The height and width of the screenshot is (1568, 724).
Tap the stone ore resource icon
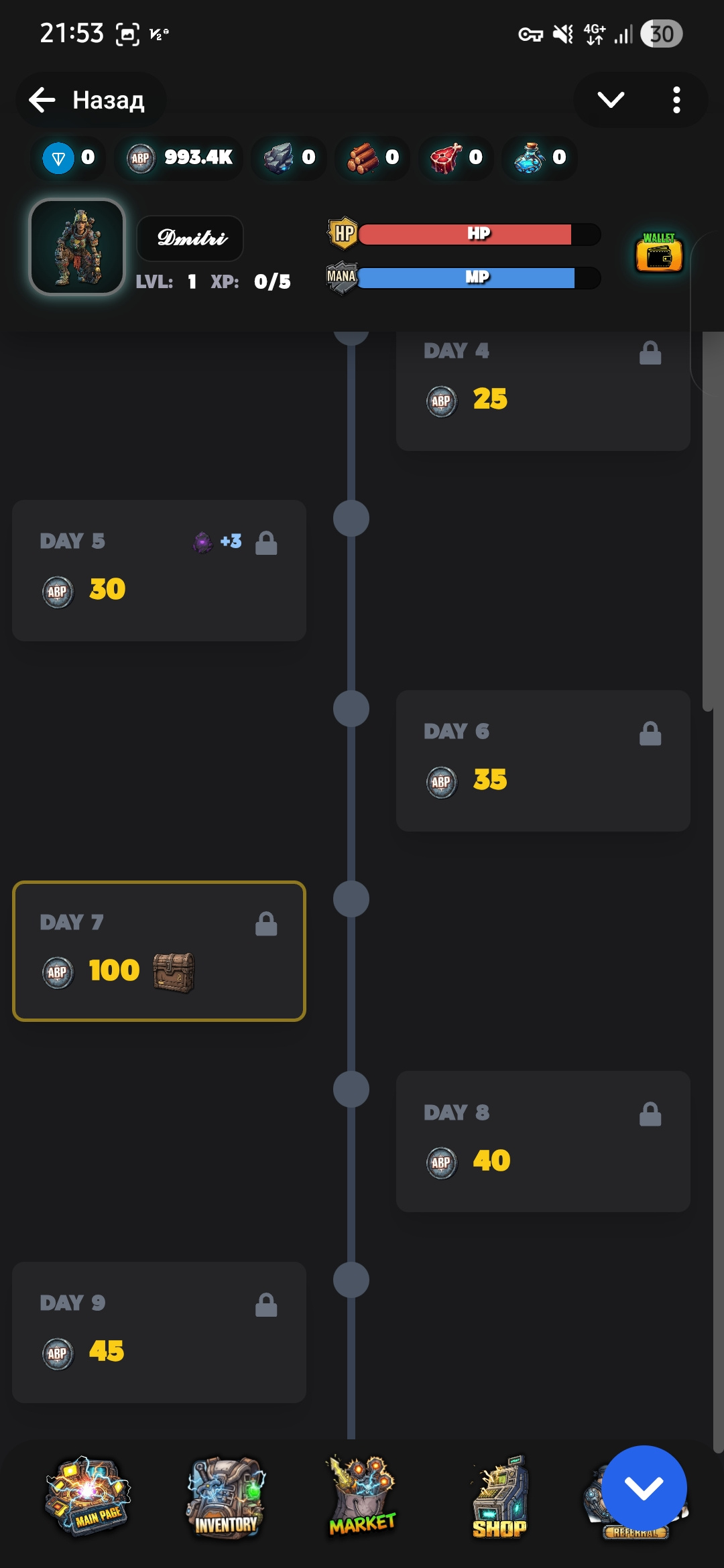pos(279,159)
